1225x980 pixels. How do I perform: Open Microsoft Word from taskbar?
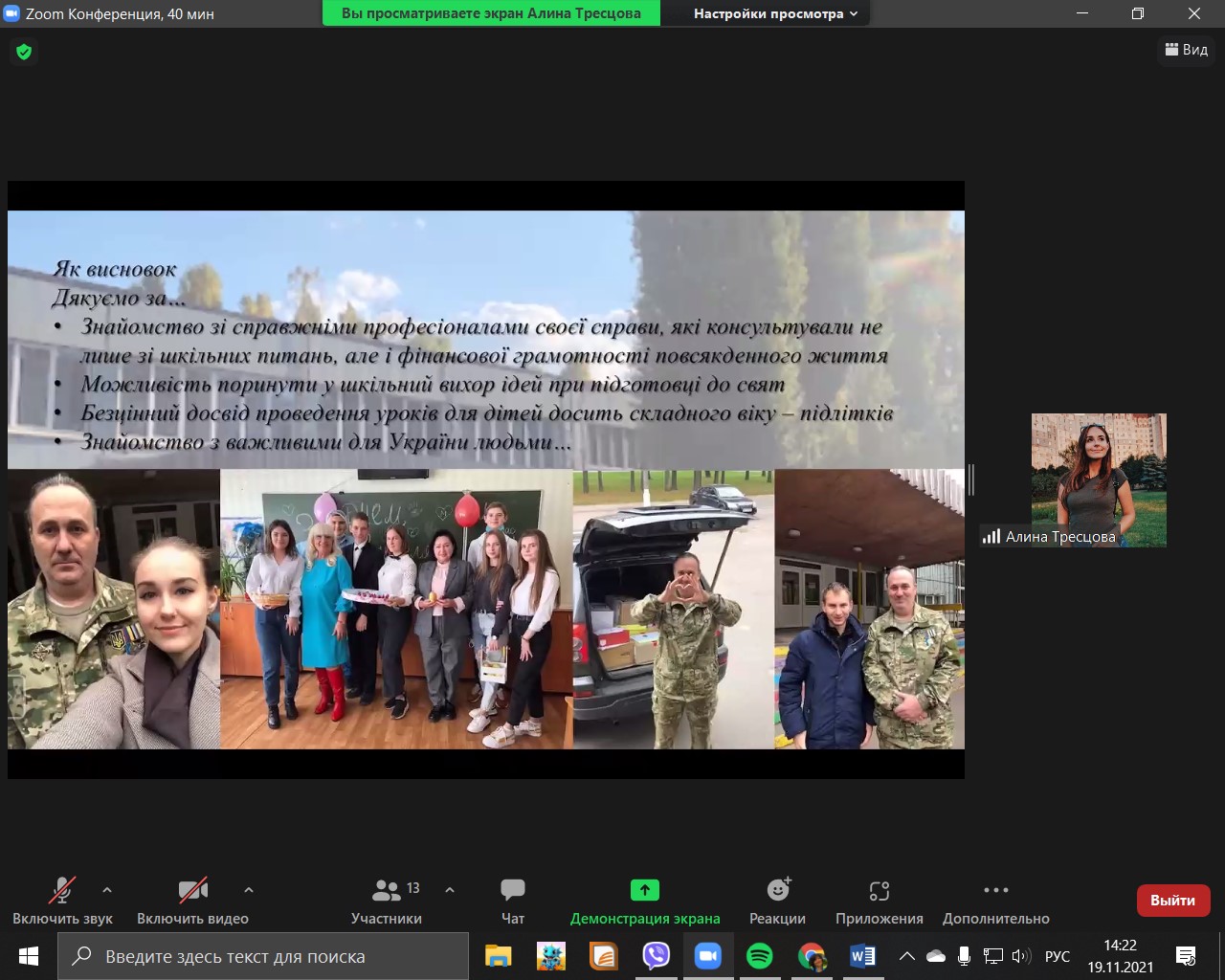tap(863, 956)
